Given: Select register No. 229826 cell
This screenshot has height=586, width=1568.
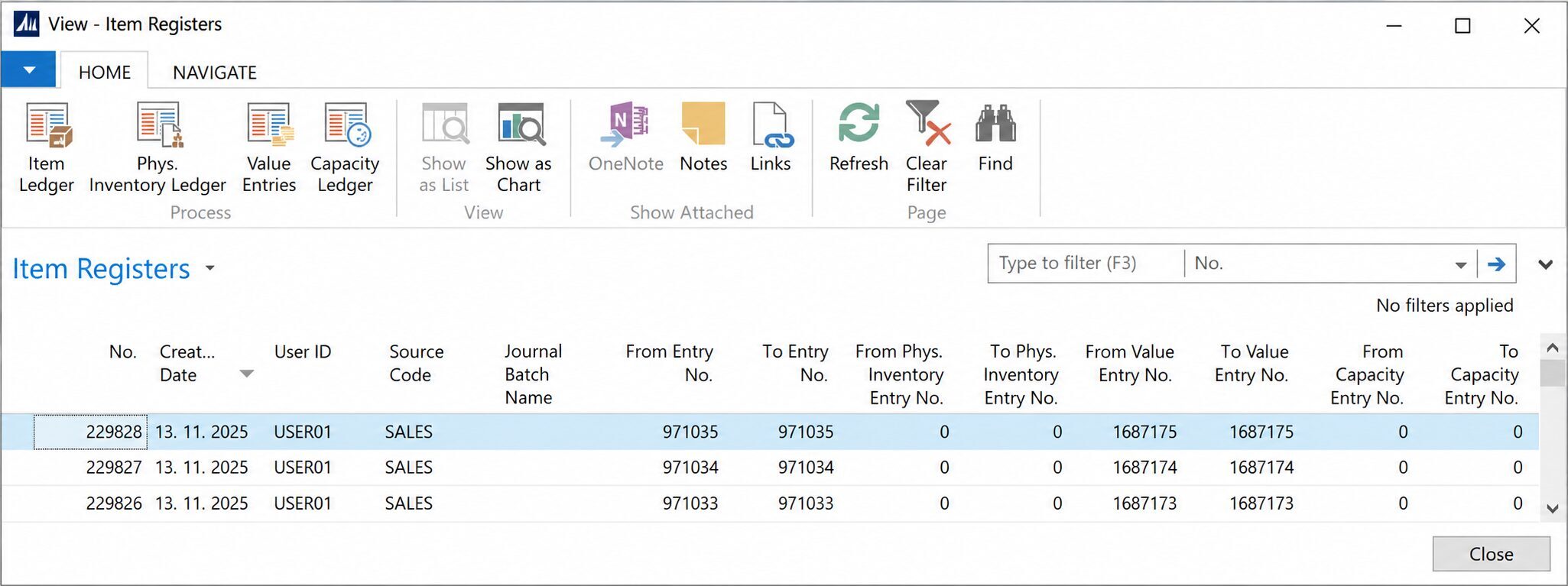Looking at the screenshot, I should click(91, 503).
